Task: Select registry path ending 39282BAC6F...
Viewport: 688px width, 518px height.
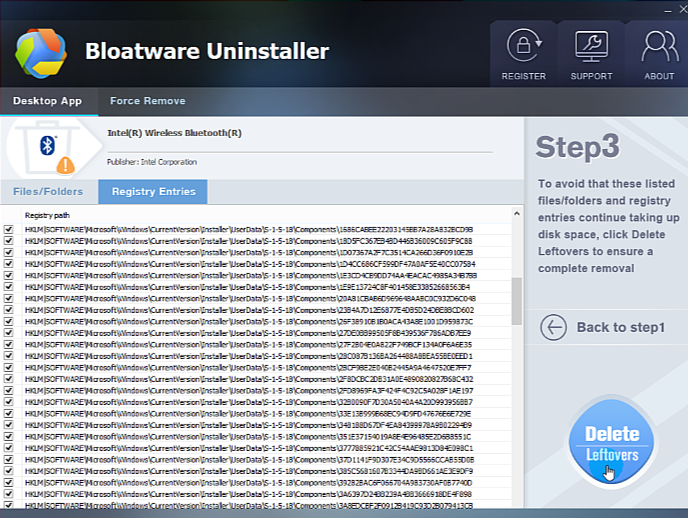Action: pos(248,482)
